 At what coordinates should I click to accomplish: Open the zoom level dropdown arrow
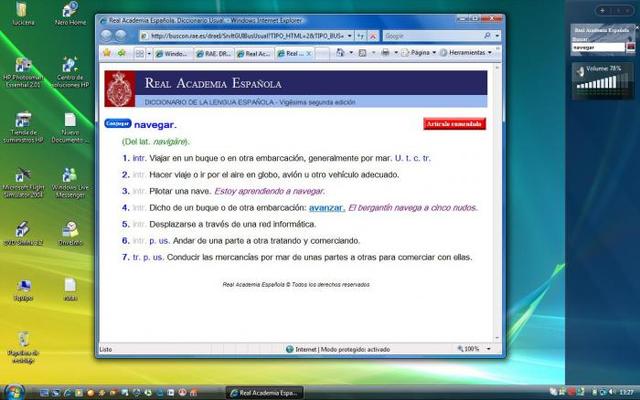(489, 349)
